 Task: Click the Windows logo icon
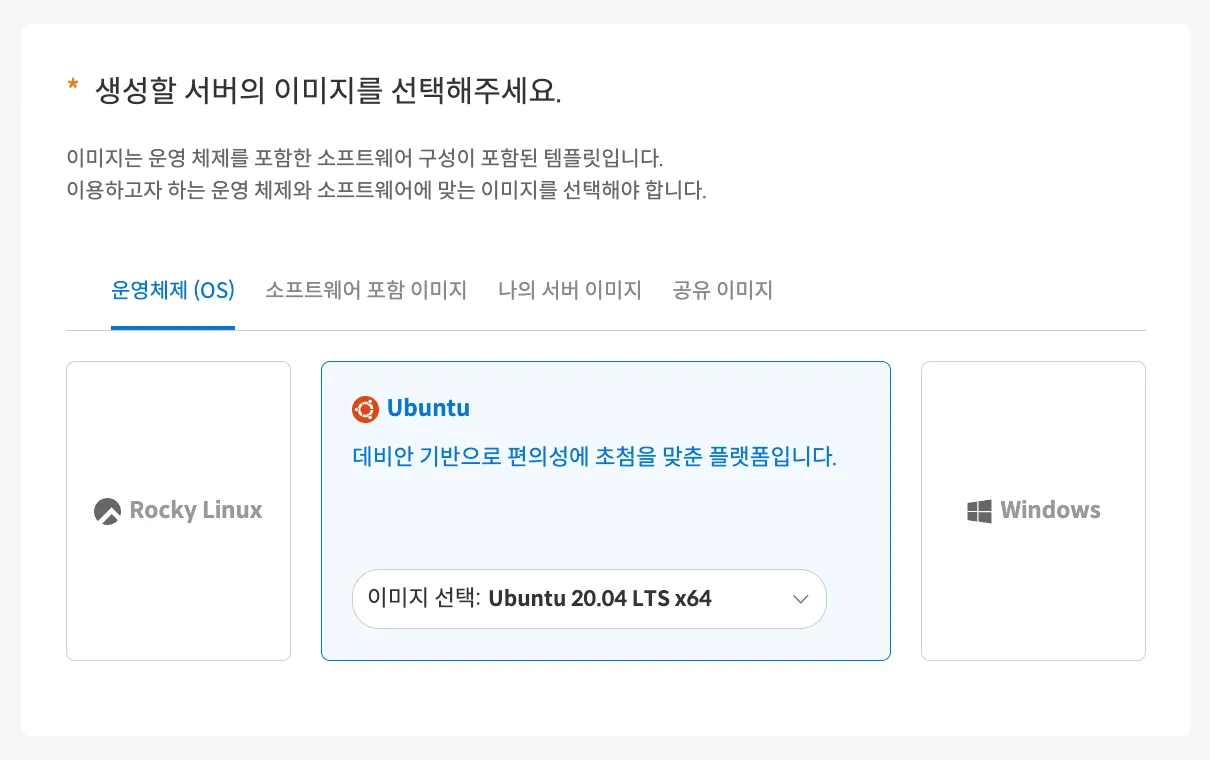979,511
